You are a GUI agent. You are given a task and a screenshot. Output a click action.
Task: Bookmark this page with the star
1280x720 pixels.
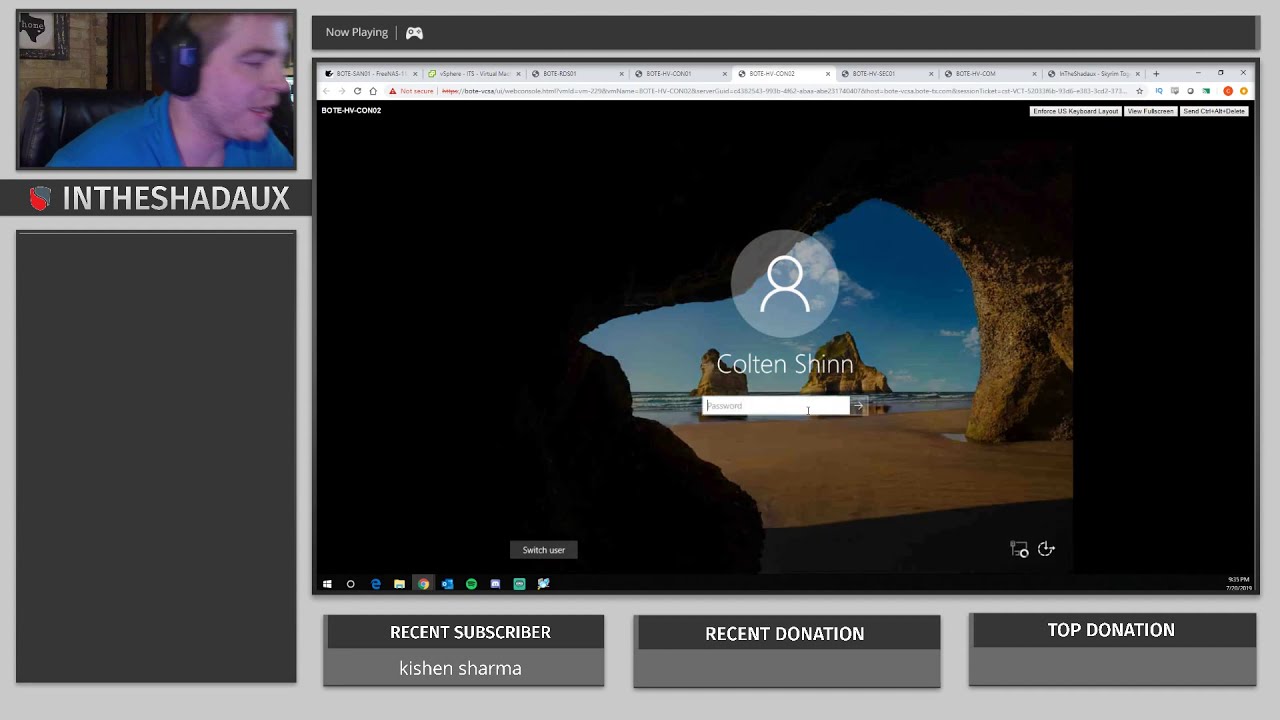pyautogui.click(x=1139, y=91)
